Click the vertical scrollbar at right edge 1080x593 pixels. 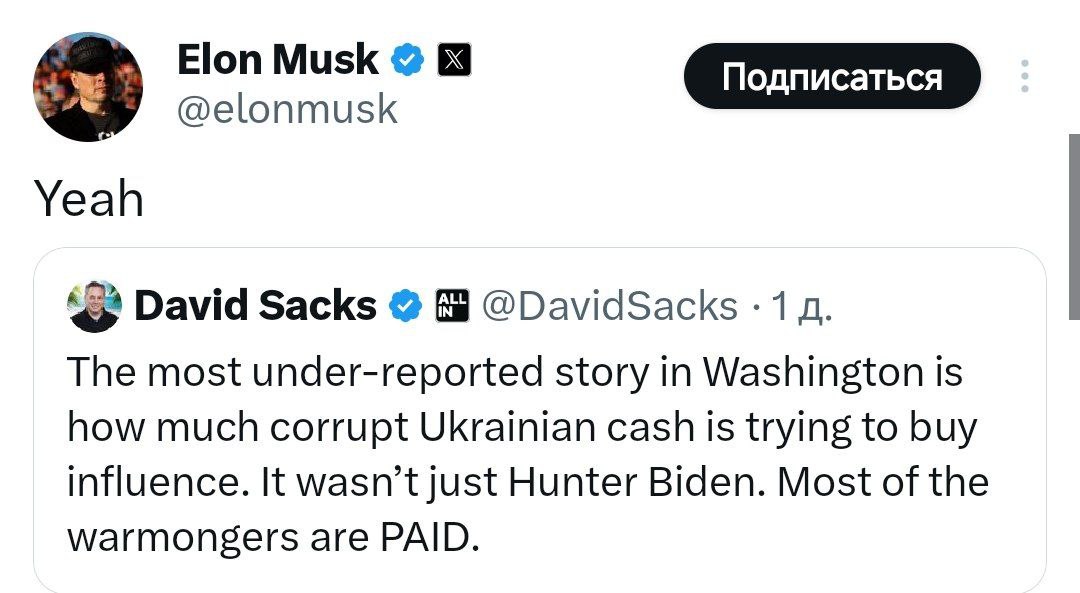[1075, 230]
